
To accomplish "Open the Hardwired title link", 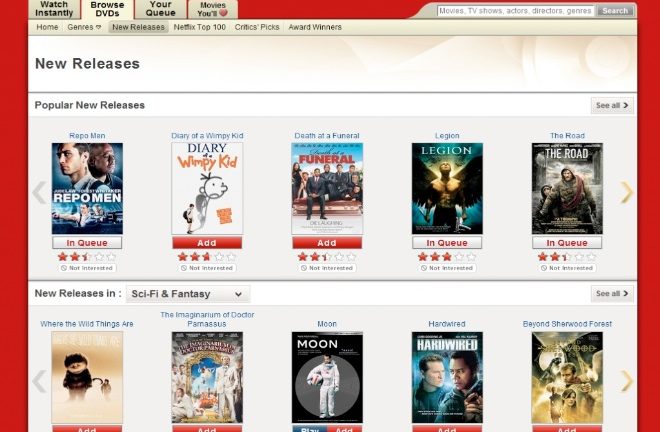I will coord(447,324).
